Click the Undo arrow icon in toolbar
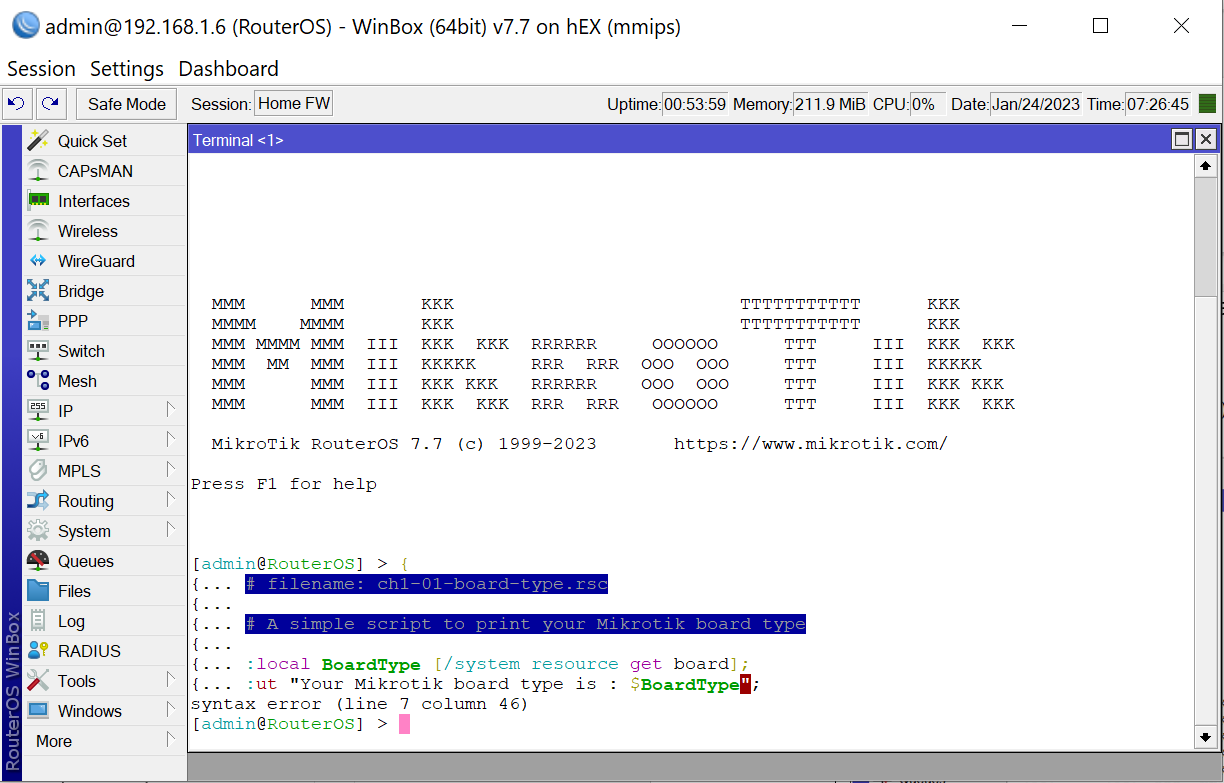 tap(17, 104)
